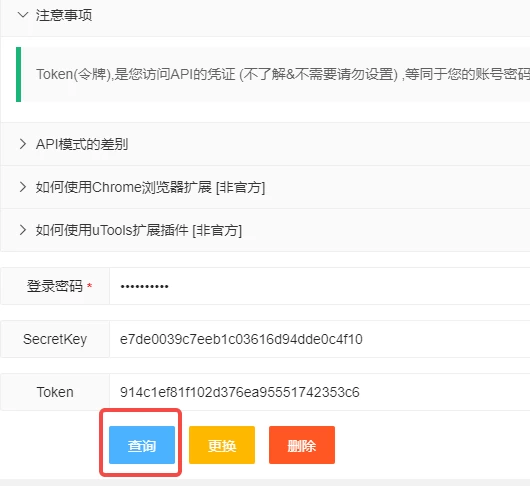This screenshot has height=486, width=530.
Task: Click the green accent bar of notice
Action: [19, 74]
